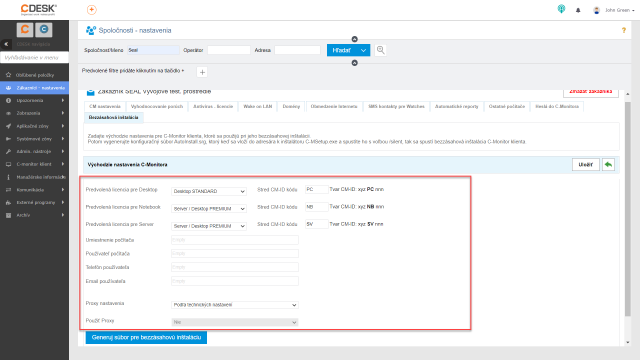
Task: Click Generuj súbor pre bezzásahovú inštaláciu
Action: coord(146,338)
